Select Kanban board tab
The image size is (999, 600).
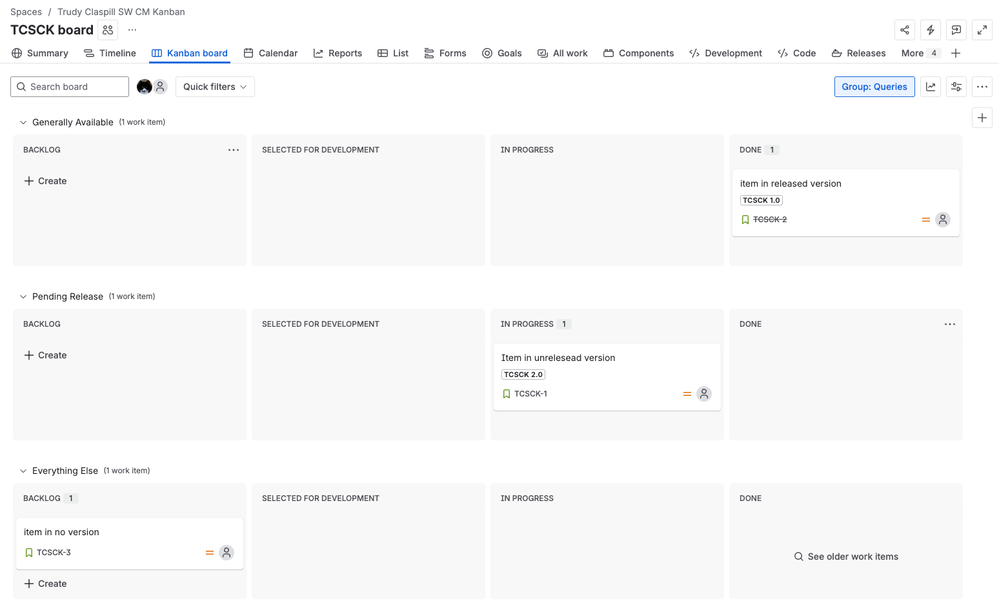coord(189,54)
